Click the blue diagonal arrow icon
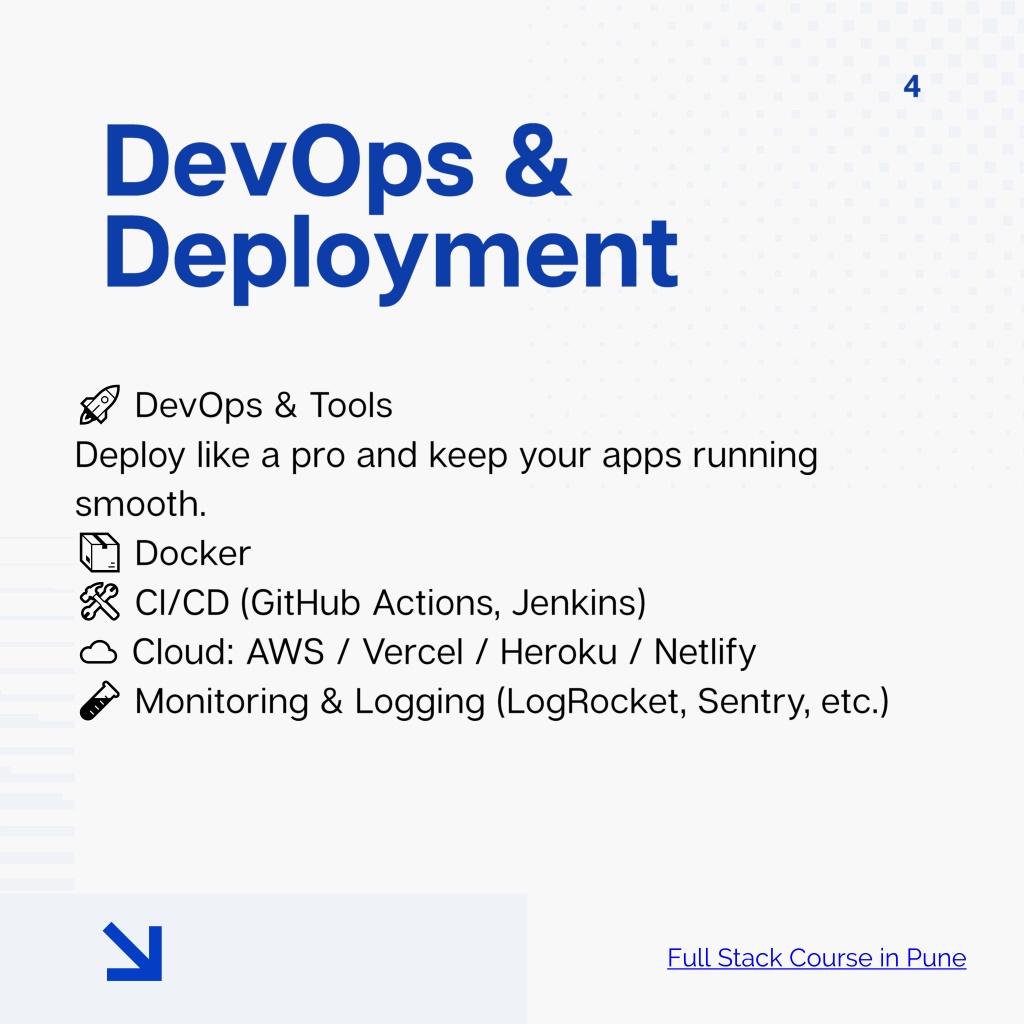 click(133, 952)
